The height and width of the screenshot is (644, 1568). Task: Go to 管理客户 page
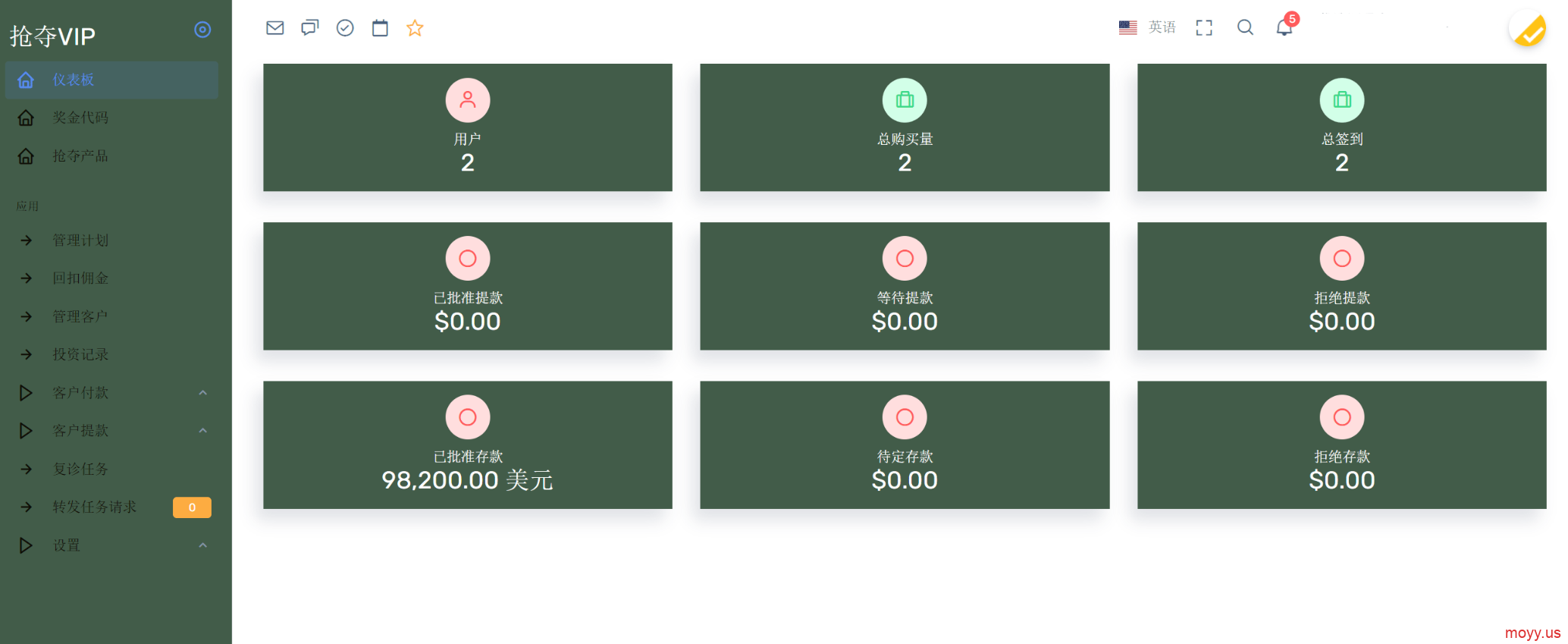[111, 316]
